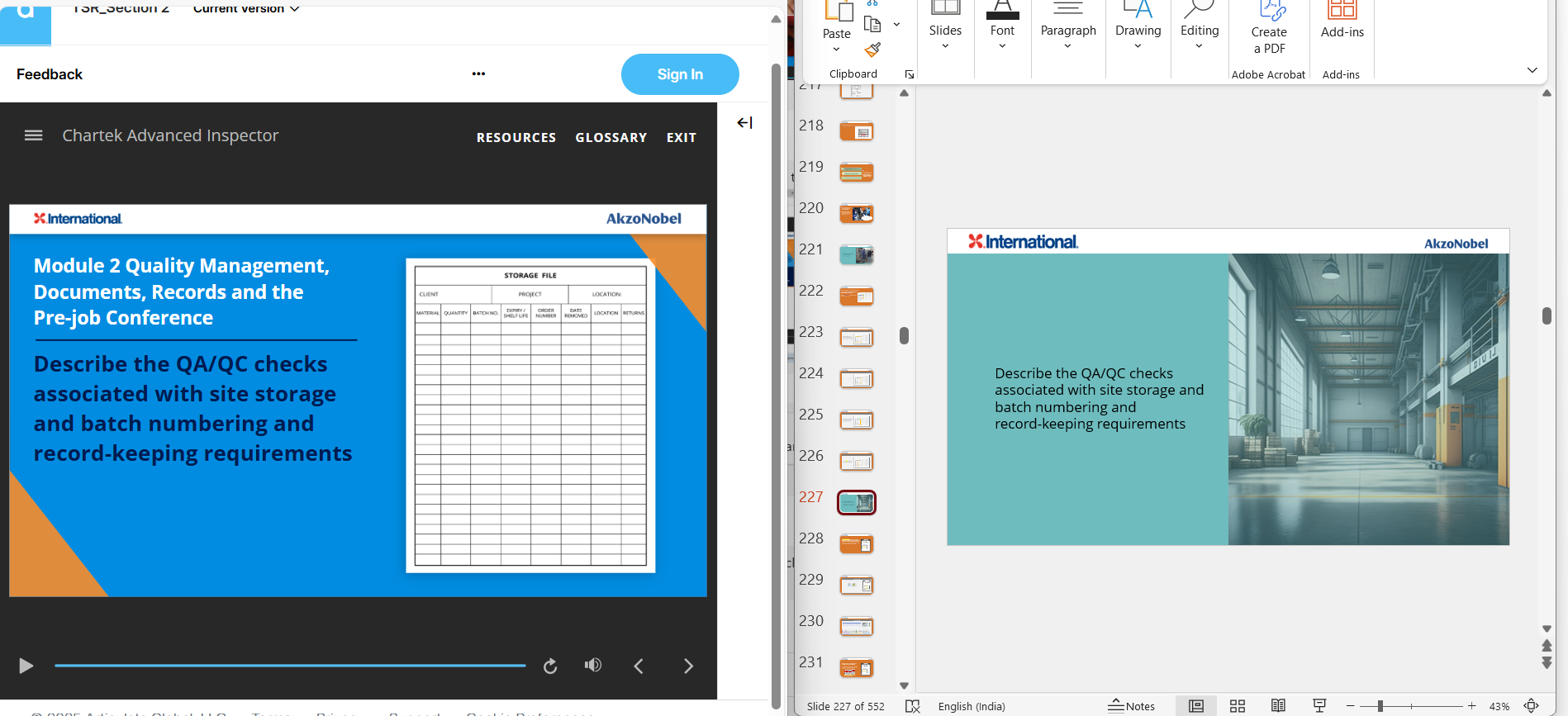The height and width of the screenshot is (716, 1568).
Task: Toggle the course audio volume icon
Action: 593,665
